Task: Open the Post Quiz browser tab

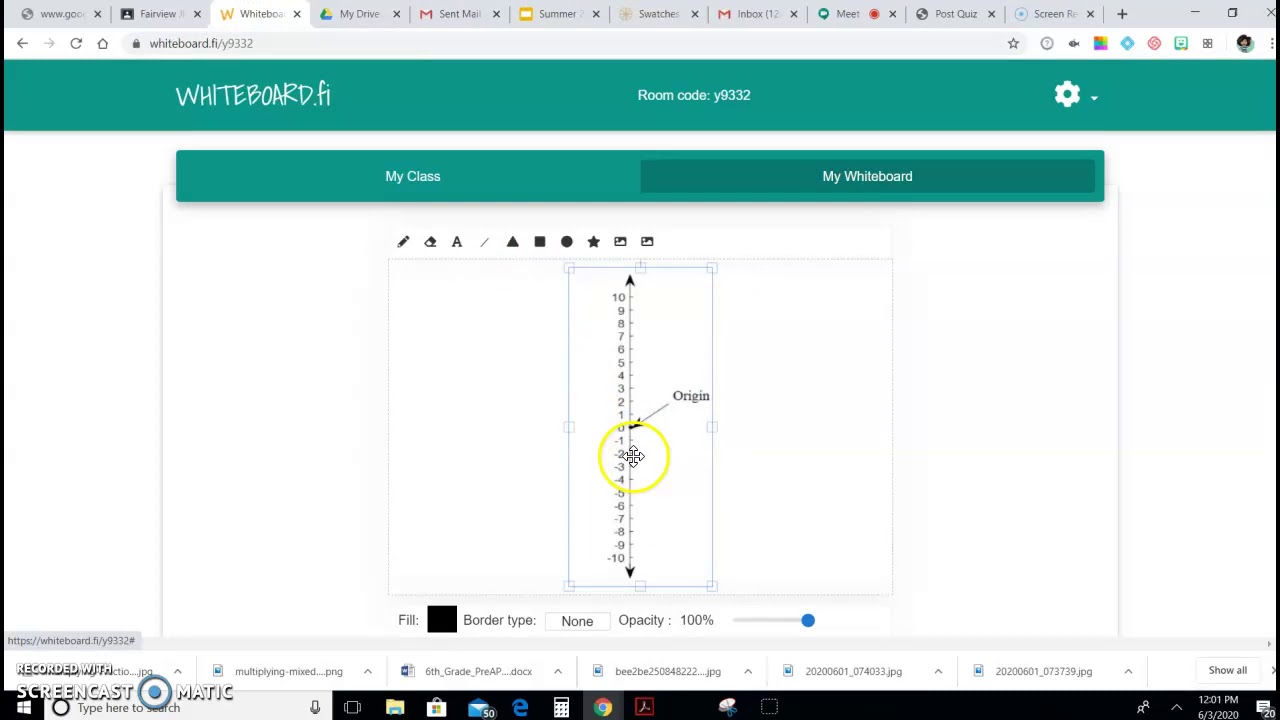Action: (x=955, y=14)
